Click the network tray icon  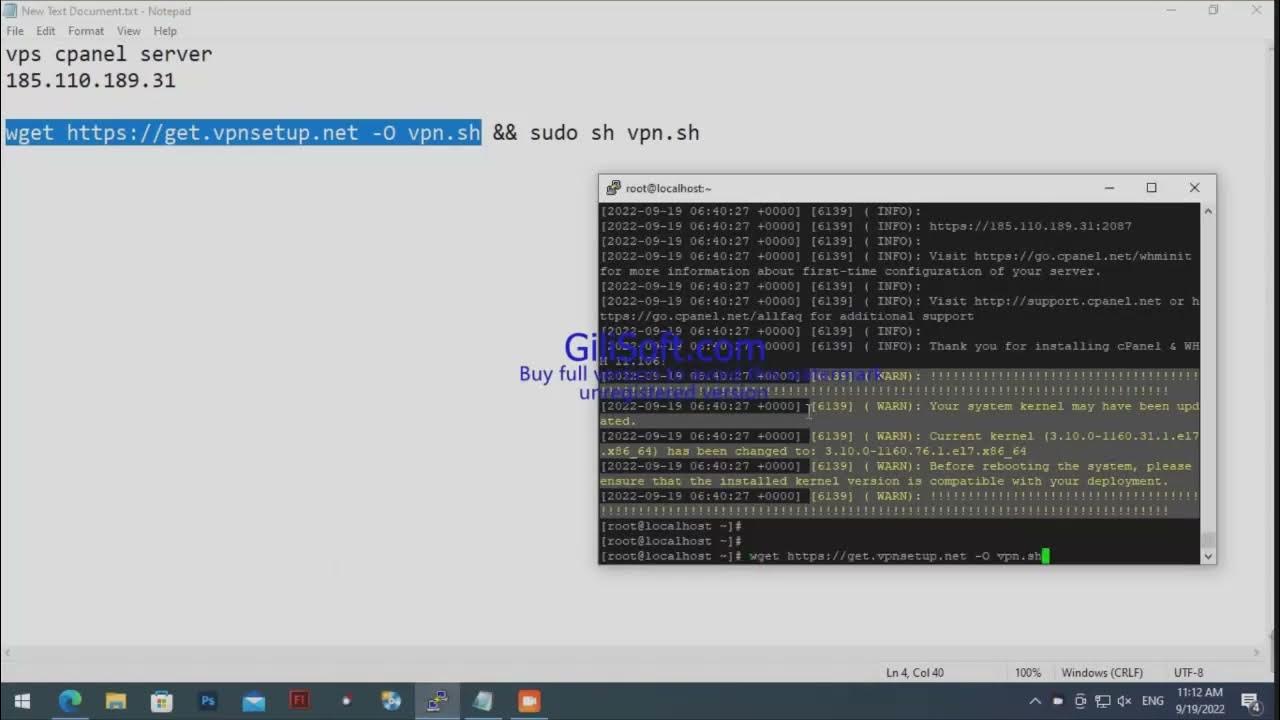[x=1101, y=701]
